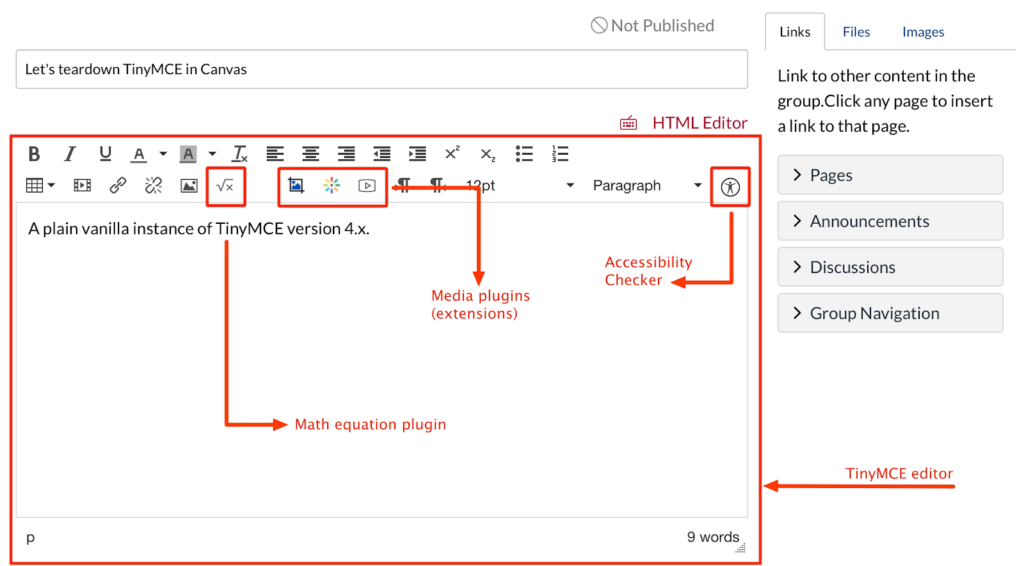Expand the Discussions section
The height and width of the screenshot is (566, 1024).
tap(890, 267)
